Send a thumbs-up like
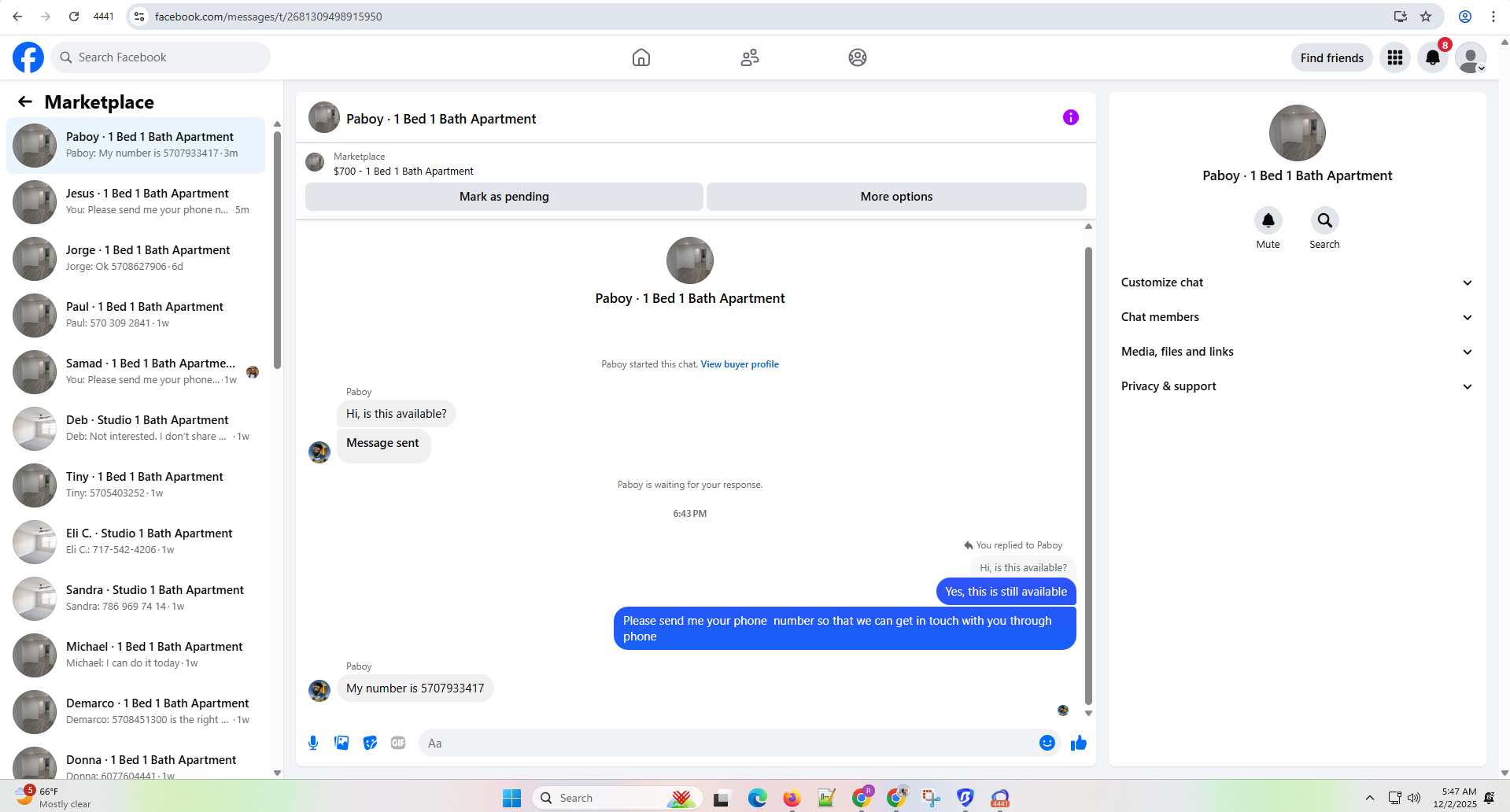Viewport: 1510px width, 812px height. (1079, 743)
